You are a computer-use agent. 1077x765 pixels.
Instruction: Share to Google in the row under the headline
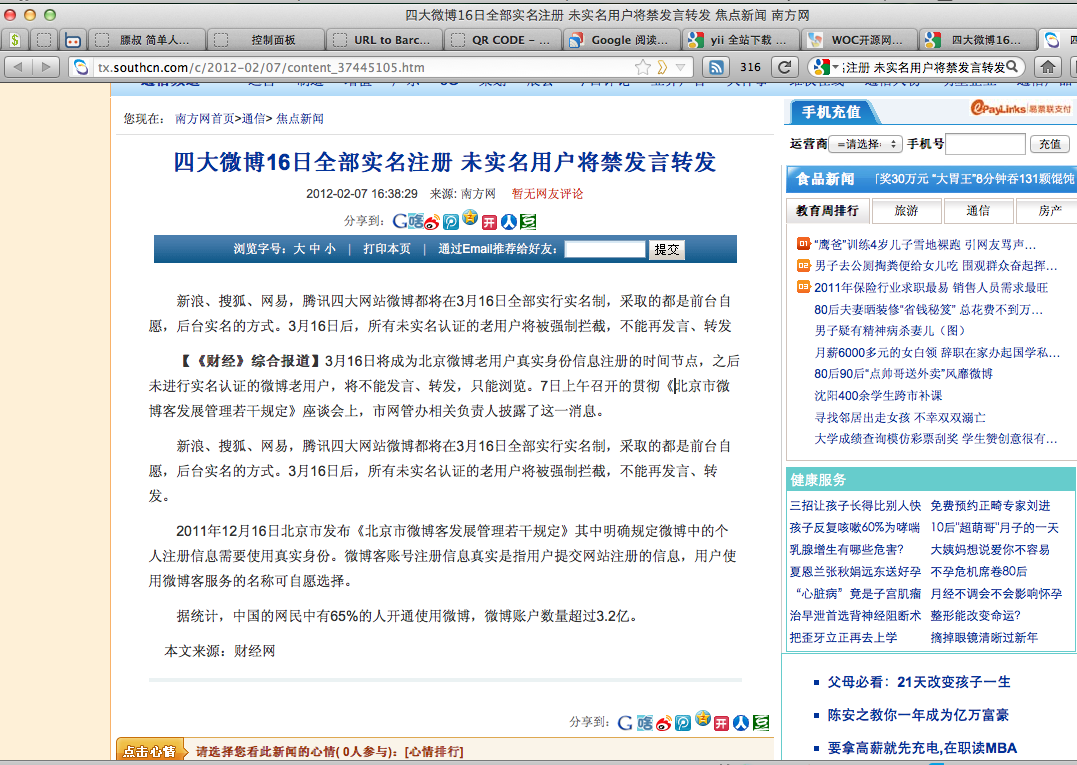coord(399,221)
